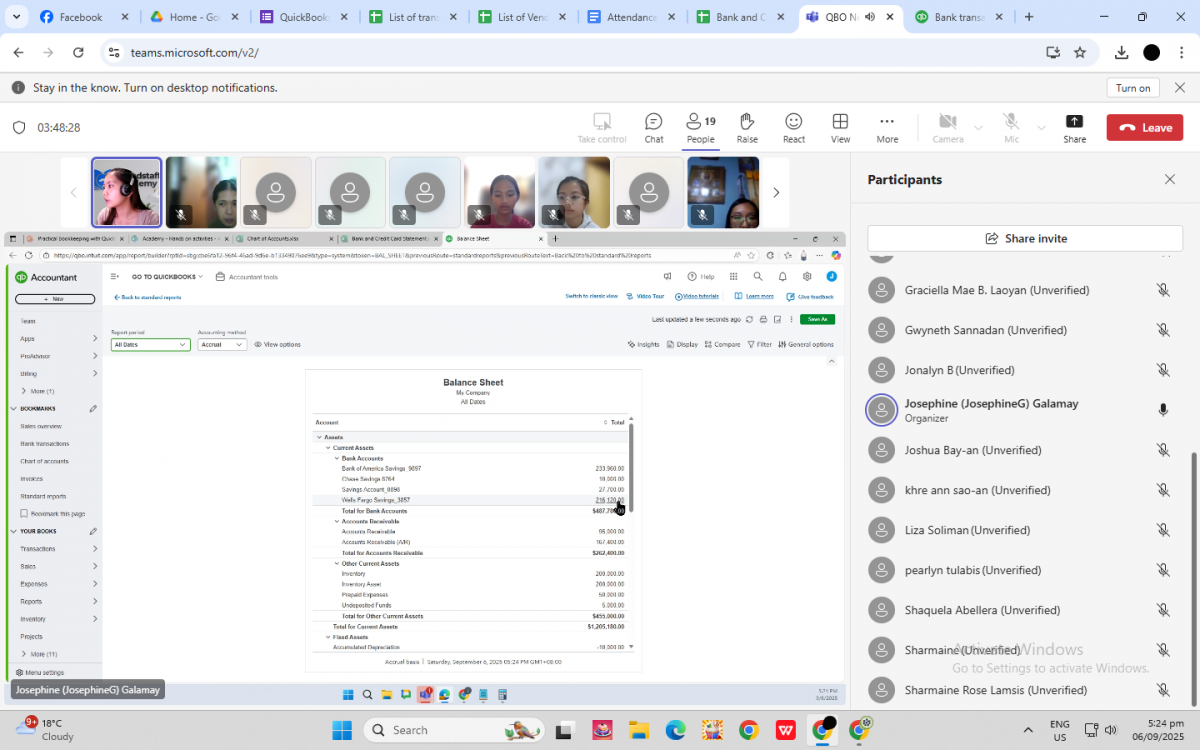Change the meeting View layout
This screenshot has width=1200, height=750.
(x=840, y=128)
